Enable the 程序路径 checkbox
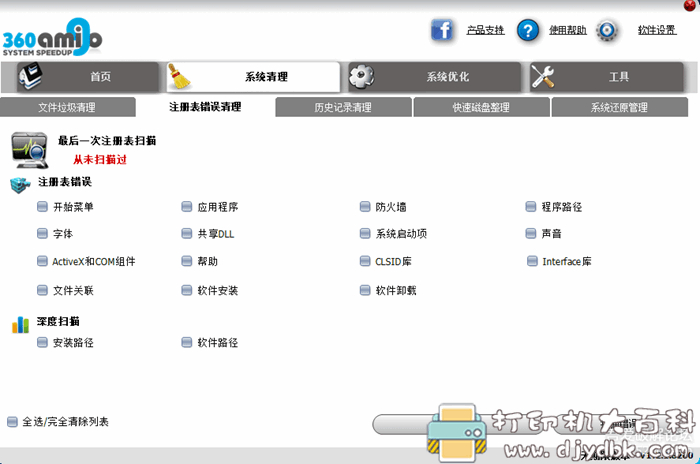The image size is (700, 464). point(530,207)
